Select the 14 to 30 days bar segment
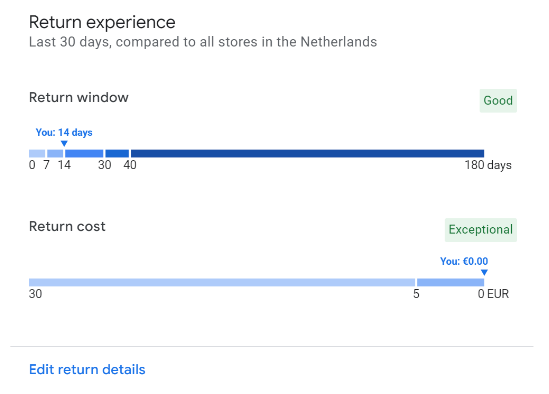This screenshot has height=394, width=549. 84,153
